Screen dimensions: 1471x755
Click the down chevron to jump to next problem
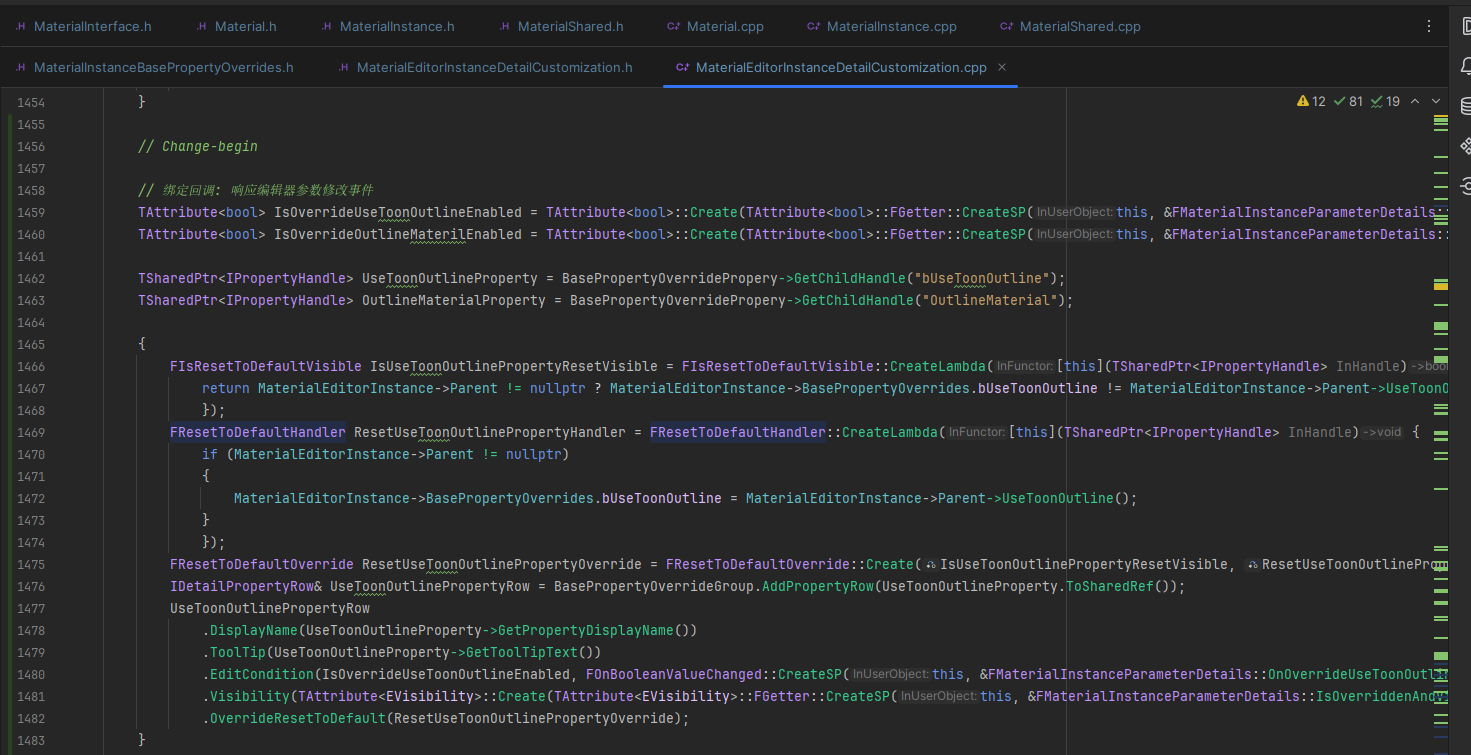(1435, 100)
